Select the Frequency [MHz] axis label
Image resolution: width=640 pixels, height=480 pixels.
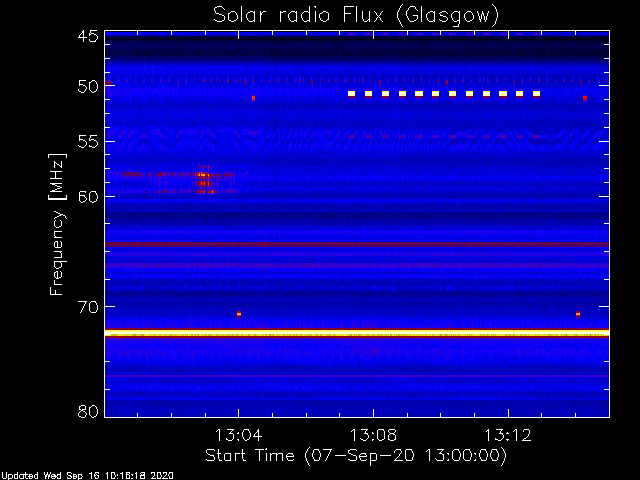[x=57, y=224]
